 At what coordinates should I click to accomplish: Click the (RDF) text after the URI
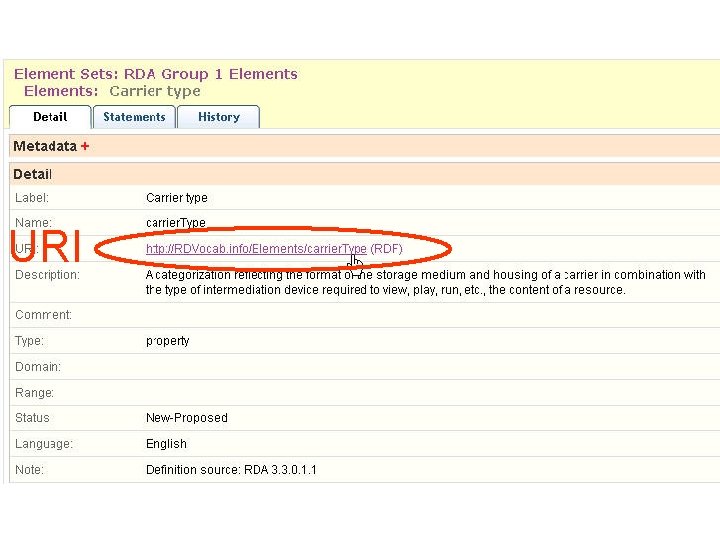pos(386,249)
